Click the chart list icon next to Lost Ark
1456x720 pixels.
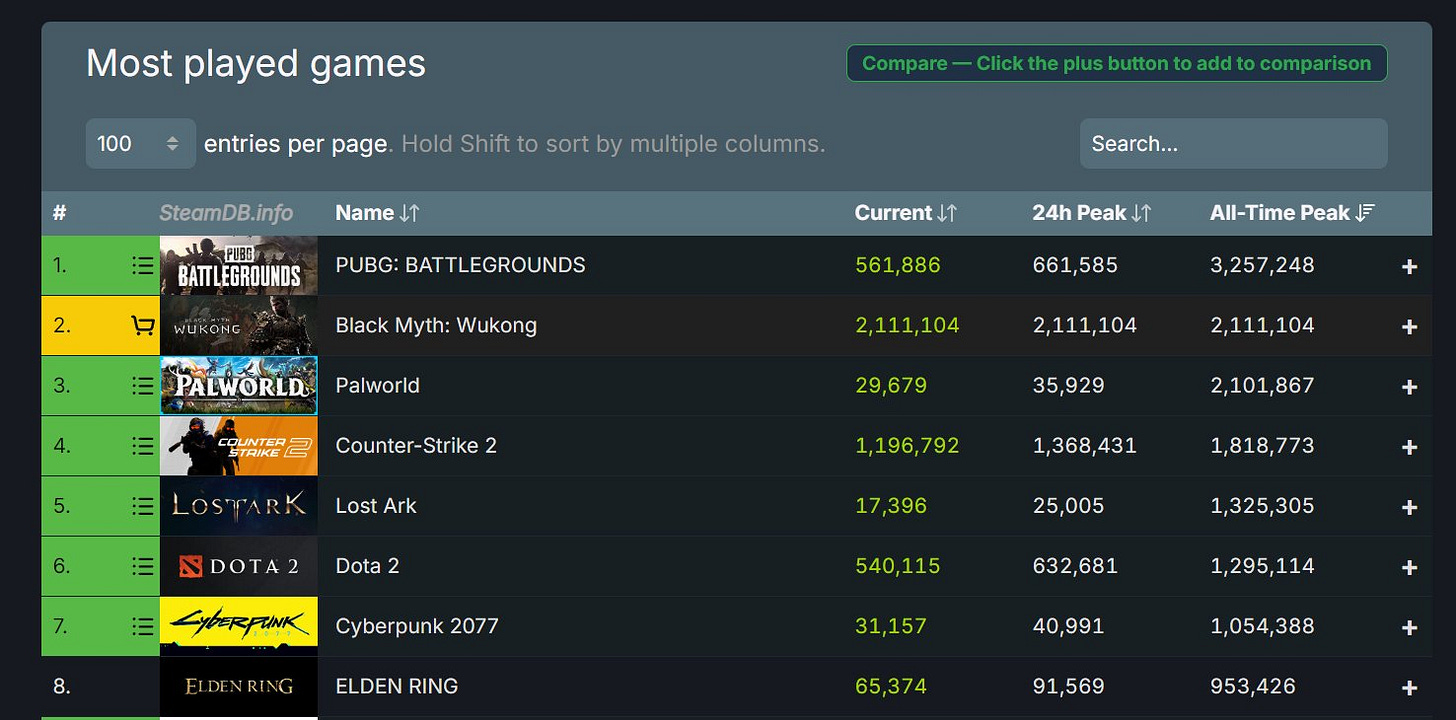[x=142, y=505]
